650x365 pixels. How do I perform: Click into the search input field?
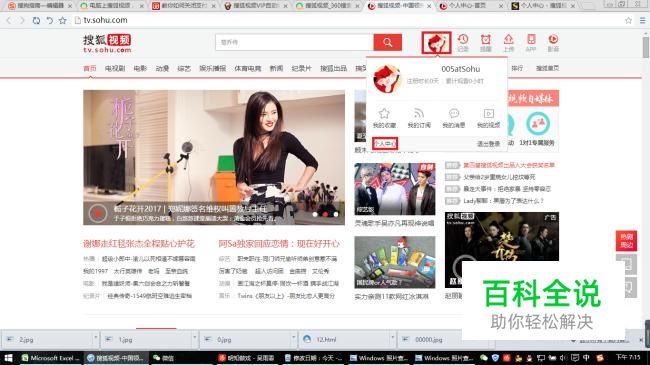click(x=294, y=42)
